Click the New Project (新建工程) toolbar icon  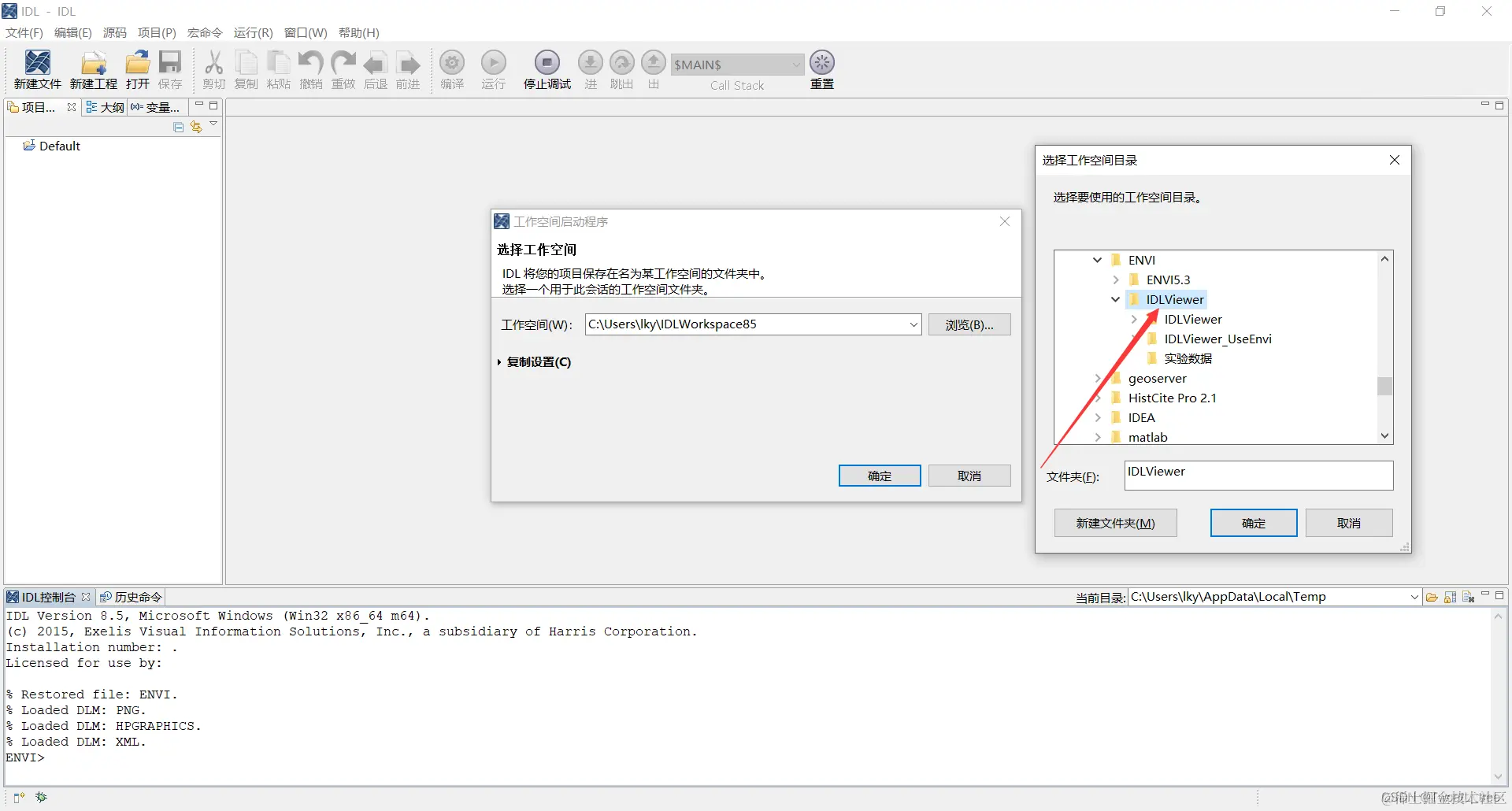[94, 63]
